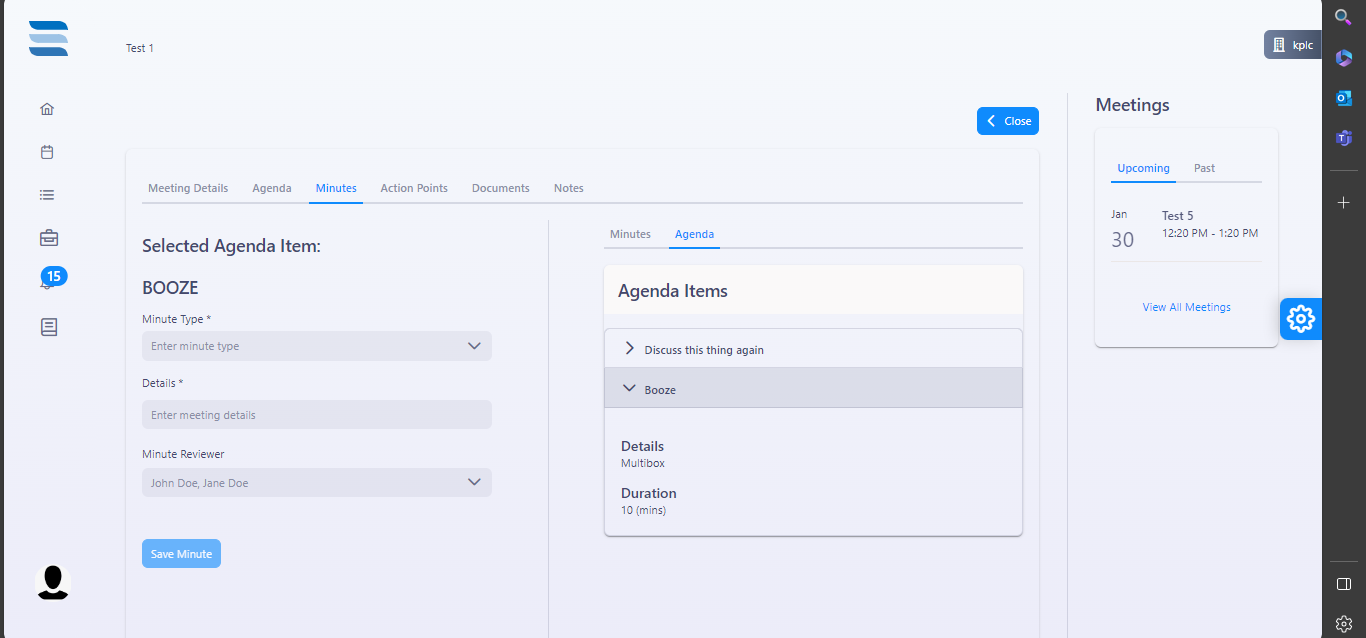Follow the View All Meetings link
The height and width of the screenshot is (638, 1366).
pyautogui.click(x=1187, y=307)
